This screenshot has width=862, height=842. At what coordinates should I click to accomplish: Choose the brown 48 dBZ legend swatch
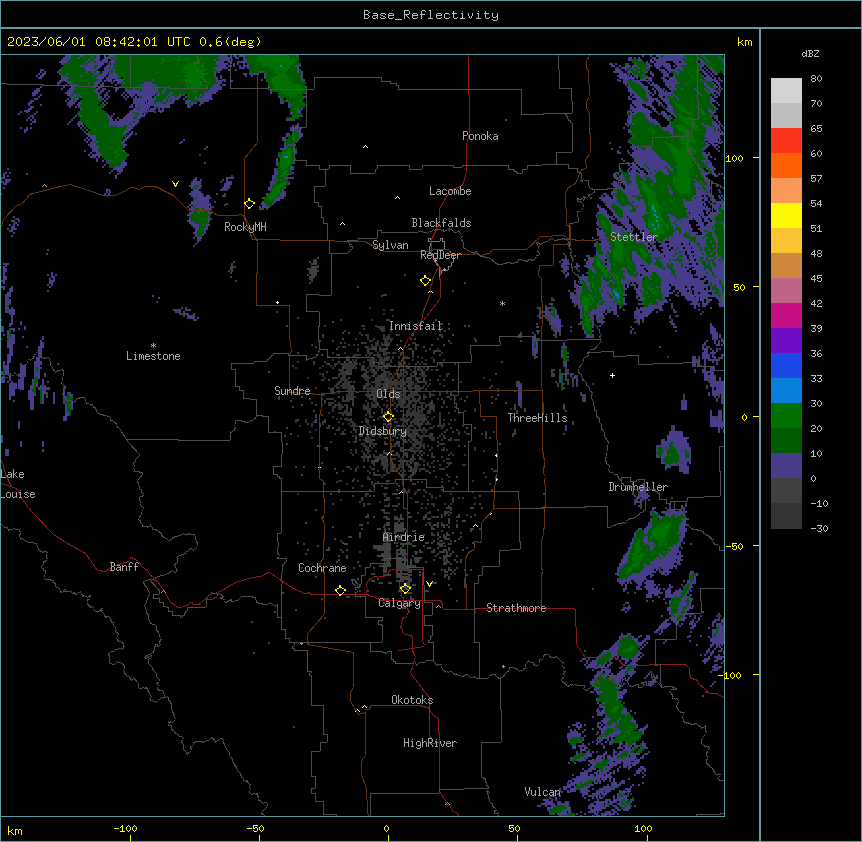[x=786, y=265]
